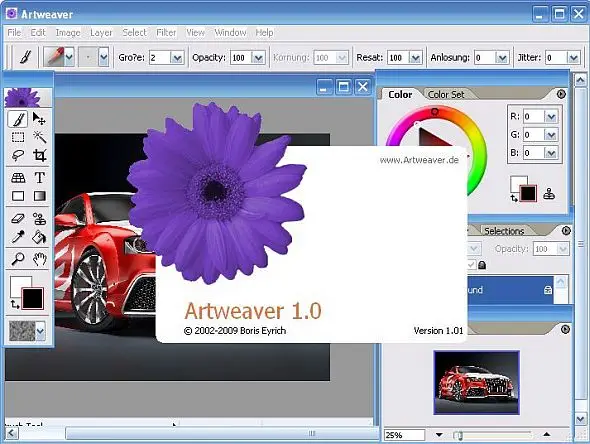Image resolution: width=590 pixels, height=444 pixels.
Task: Pick the Paint Bucket fill tool
Action: (x=40, y=237)
